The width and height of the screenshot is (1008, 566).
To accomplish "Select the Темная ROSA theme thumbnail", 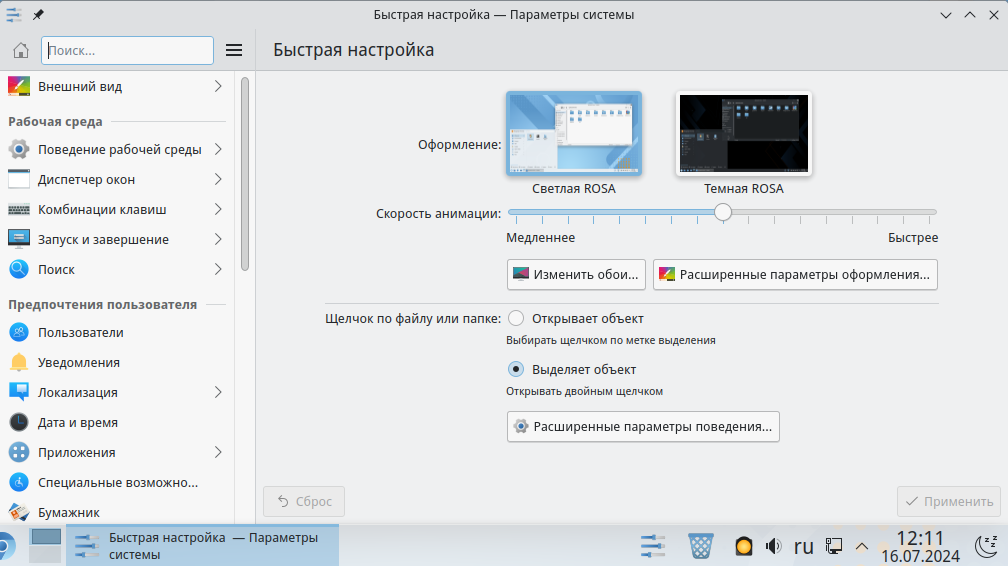I will click(743, 135).
